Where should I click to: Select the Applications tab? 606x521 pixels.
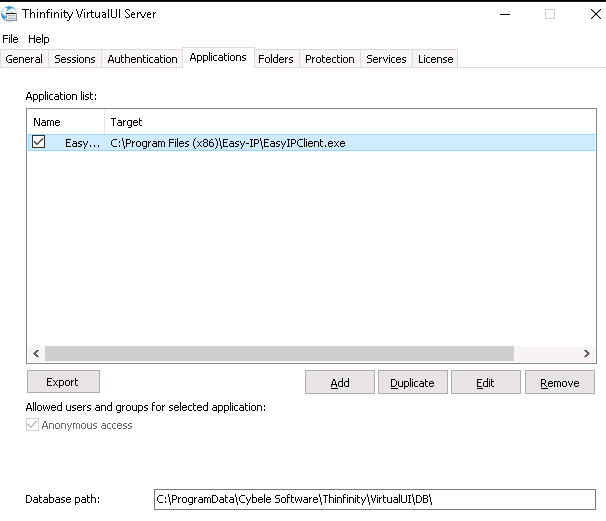coord(218,57)
